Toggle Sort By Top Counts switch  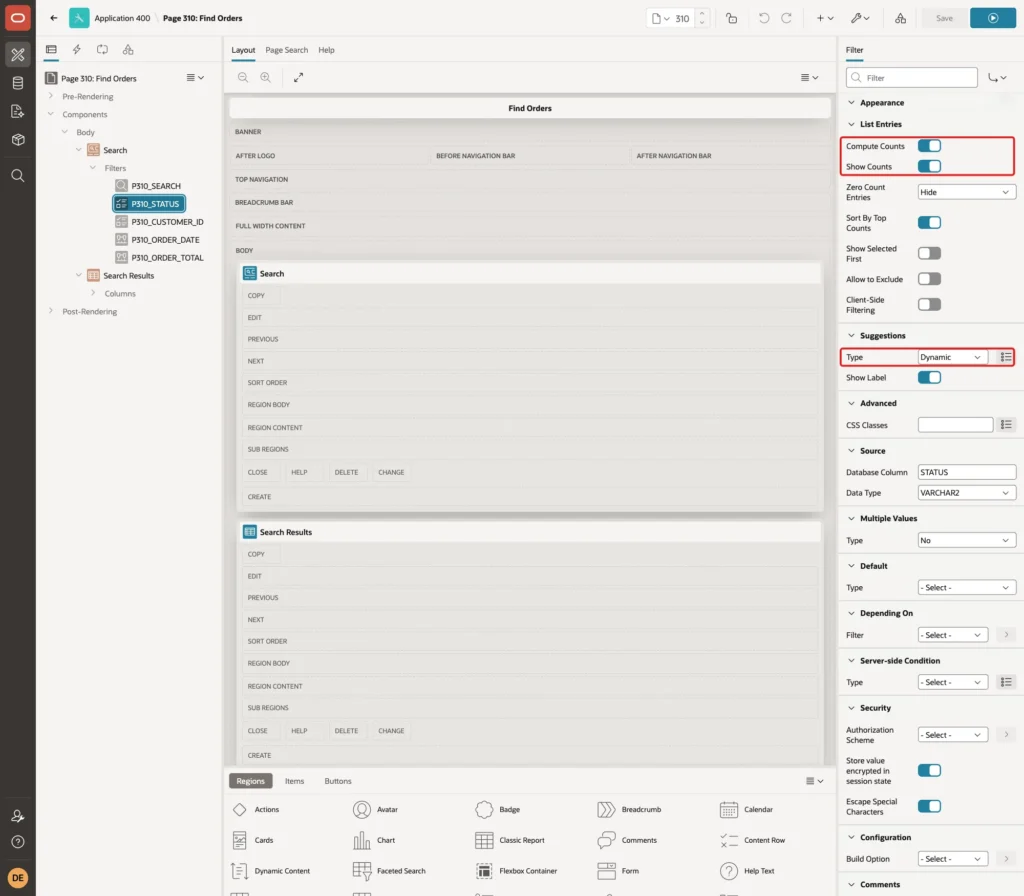tap(929, 223)
